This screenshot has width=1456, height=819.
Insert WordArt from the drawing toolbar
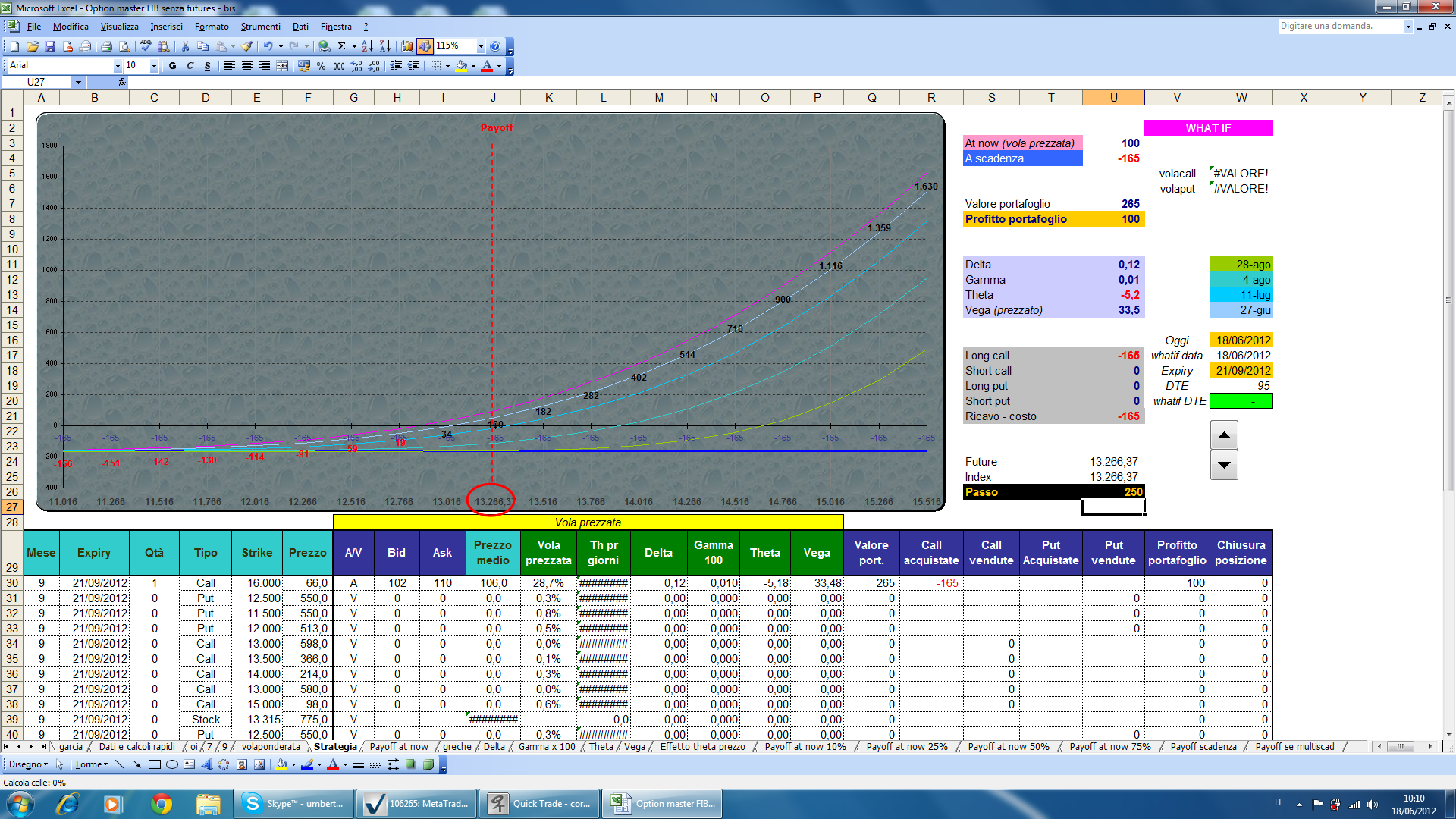[207, 764]
